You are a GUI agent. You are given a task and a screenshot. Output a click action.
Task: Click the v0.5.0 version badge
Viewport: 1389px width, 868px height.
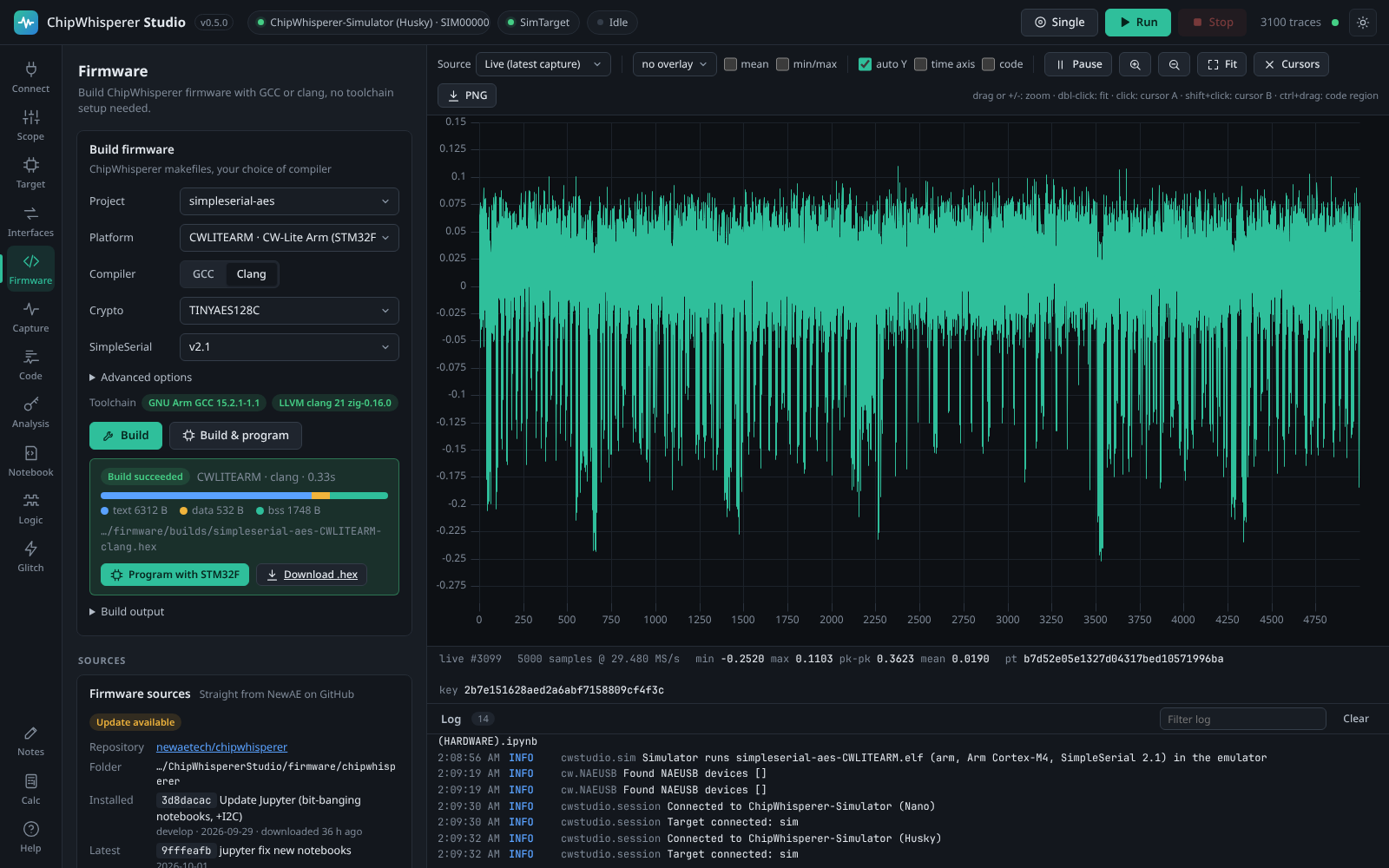(x=214, y=23)
